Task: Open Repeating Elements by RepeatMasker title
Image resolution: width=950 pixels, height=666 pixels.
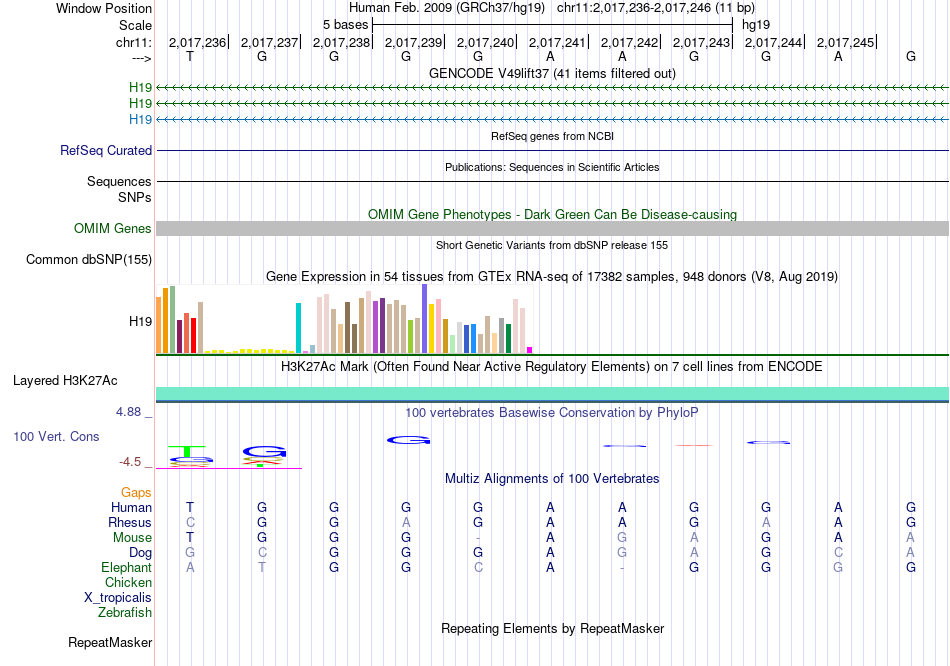Action: [552, 629]
